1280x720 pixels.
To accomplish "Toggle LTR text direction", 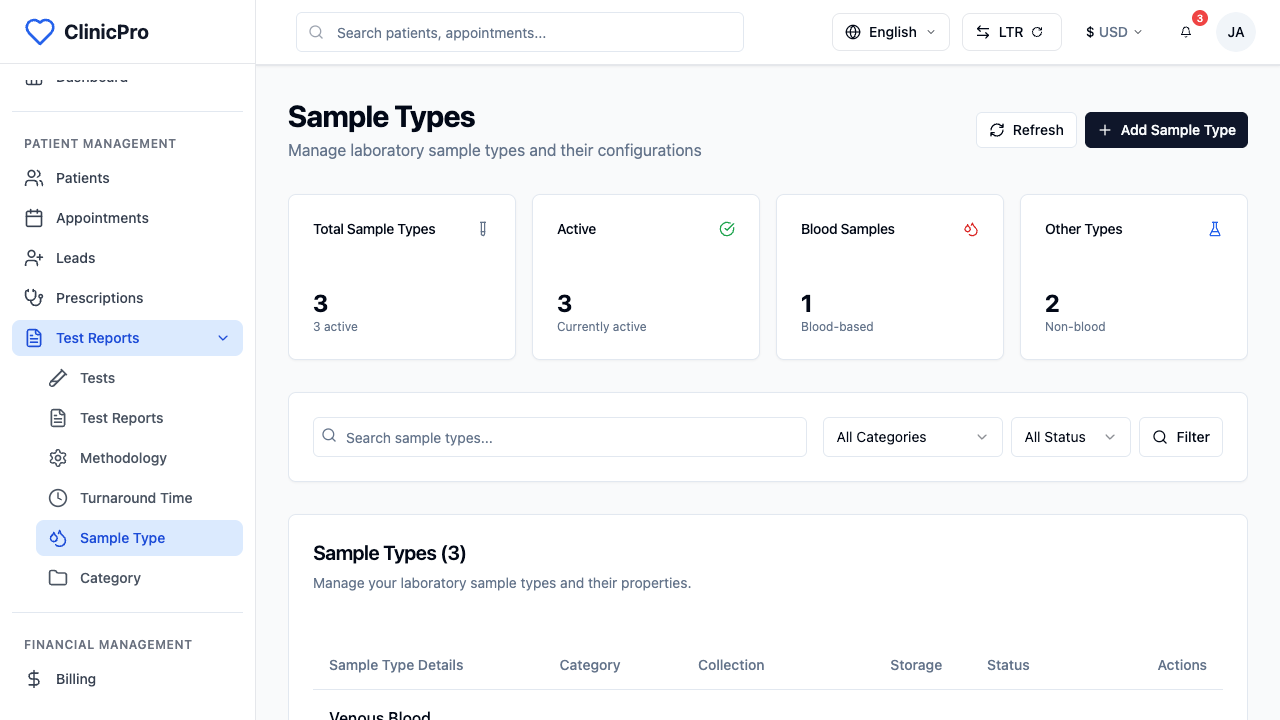I will [x=1011, y=32].
